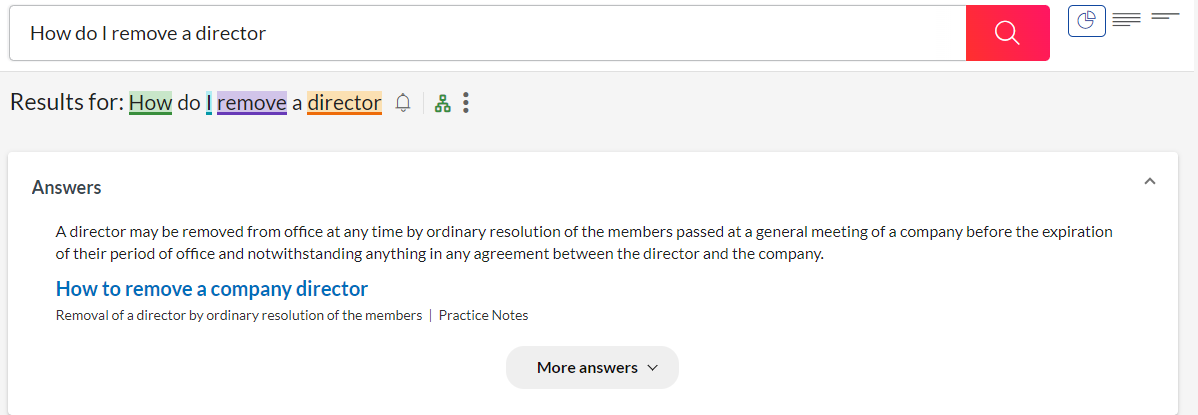Click the purple highlighted 'remove' term

[252, 102]
